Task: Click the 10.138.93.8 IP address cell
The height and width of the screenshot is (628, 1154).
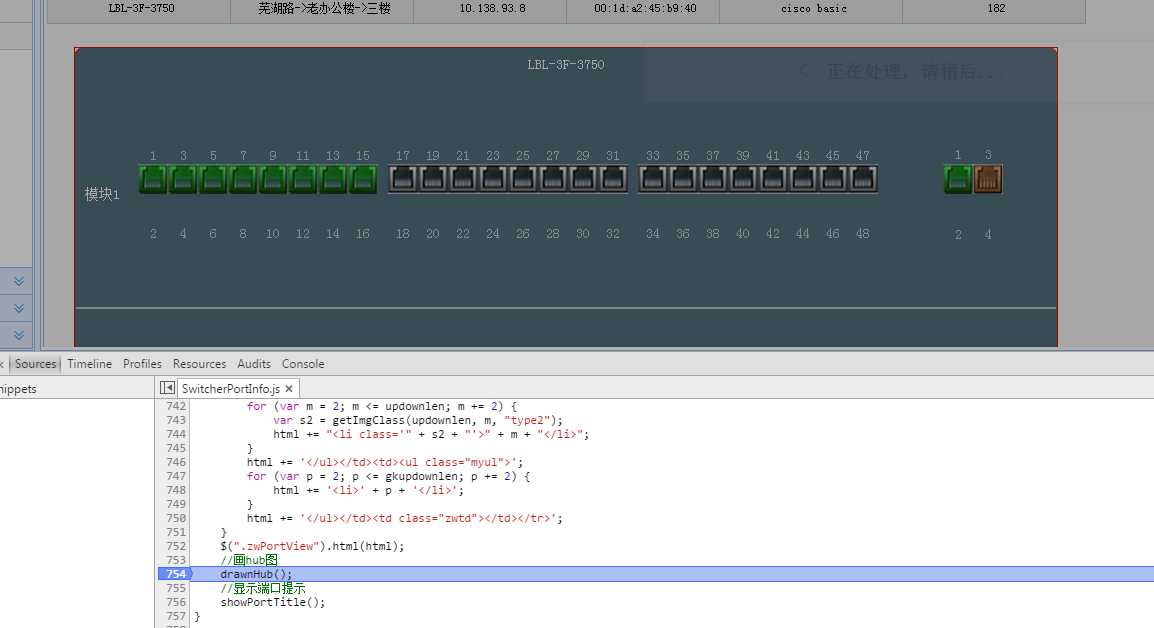Action: pos(492,9)
